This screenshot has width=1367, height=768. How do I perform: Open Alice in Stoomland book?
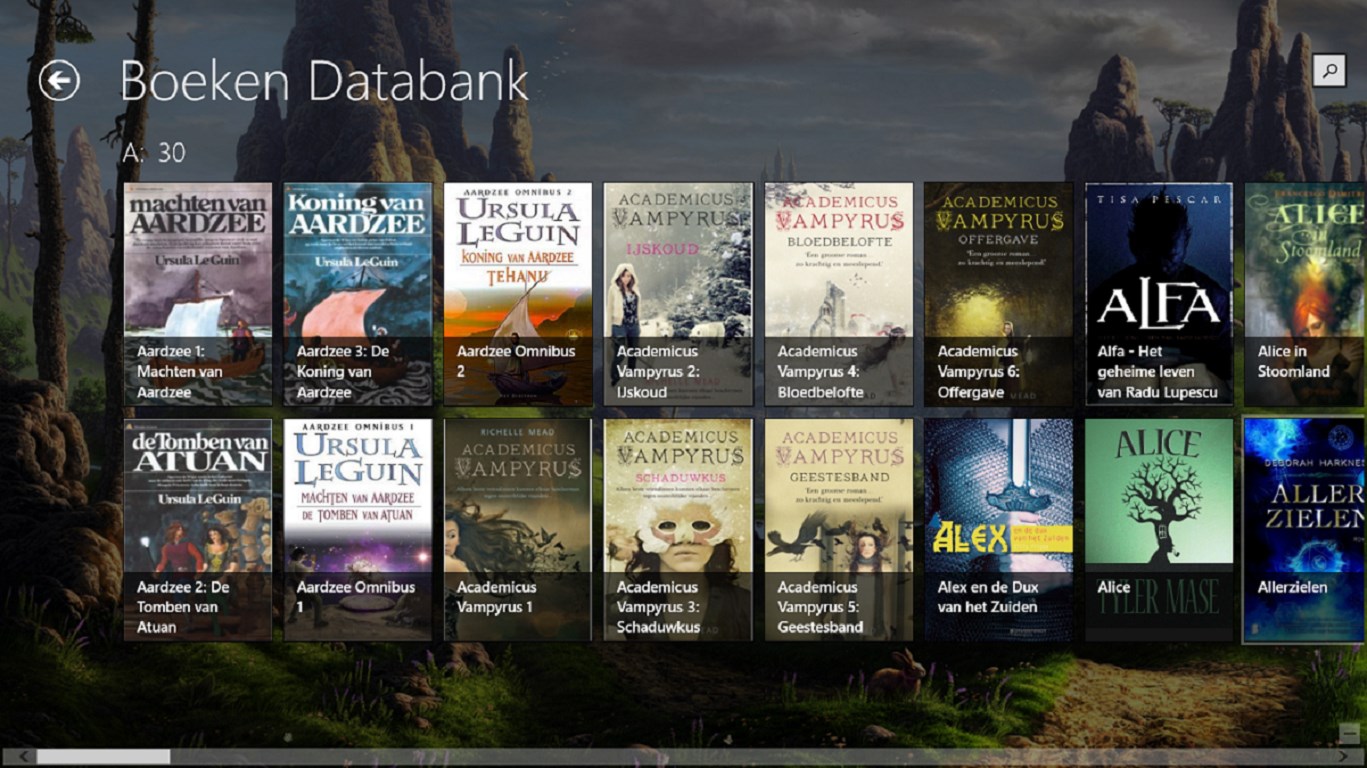(x=1305, y=294)
